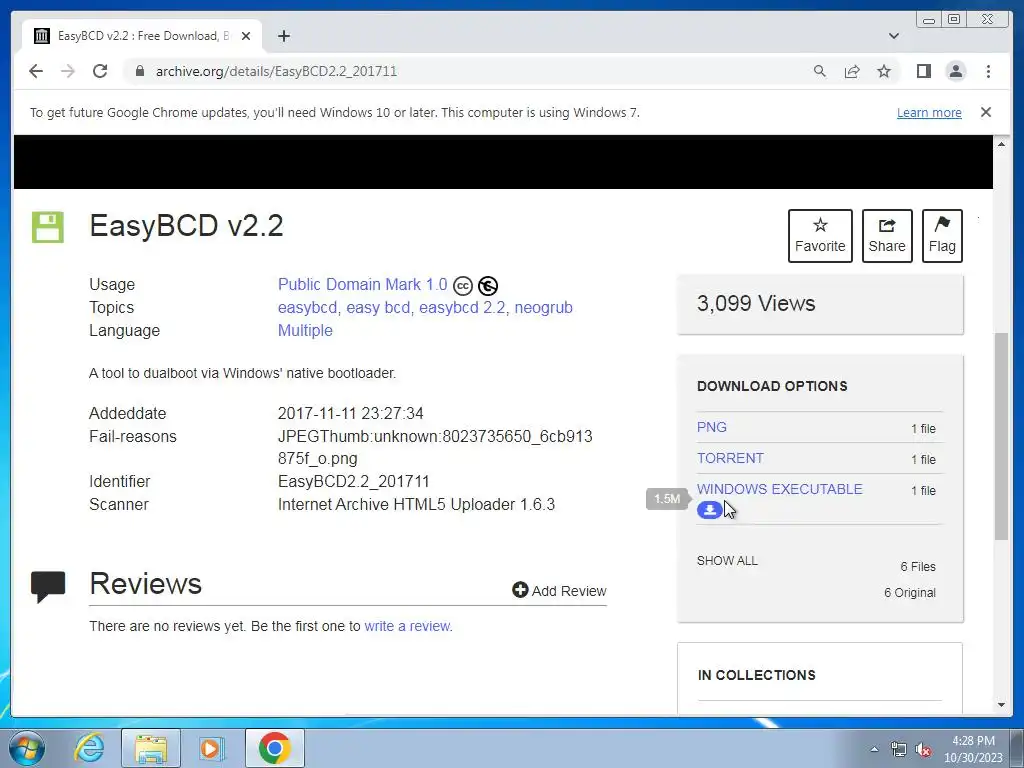Bookmark this tab with the star icon
The width and height of the screenshot is (1024, 768).
click(x=884, y=71)
